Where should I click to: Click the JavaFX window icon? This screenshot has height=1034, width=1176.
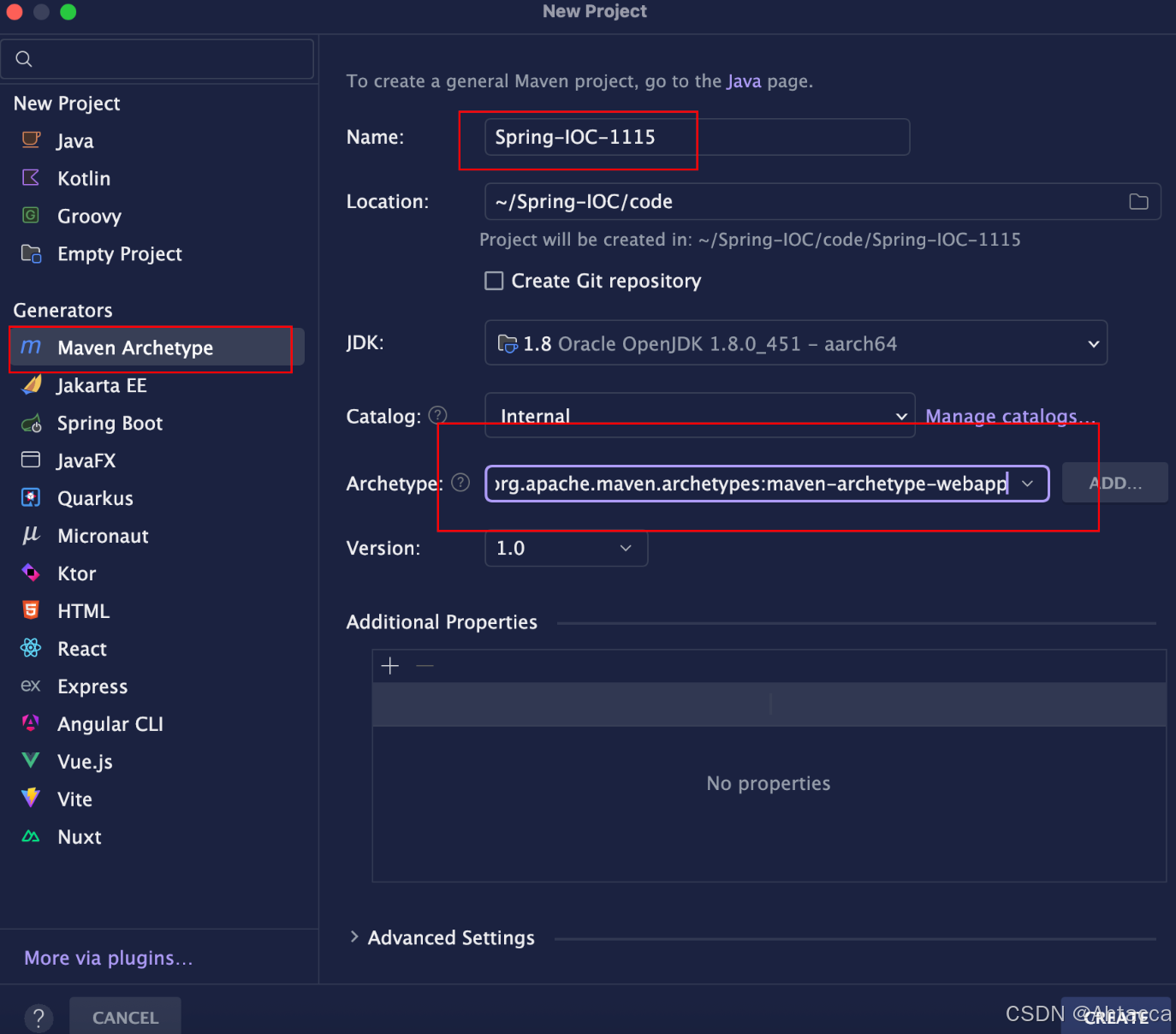click(31, 460)
